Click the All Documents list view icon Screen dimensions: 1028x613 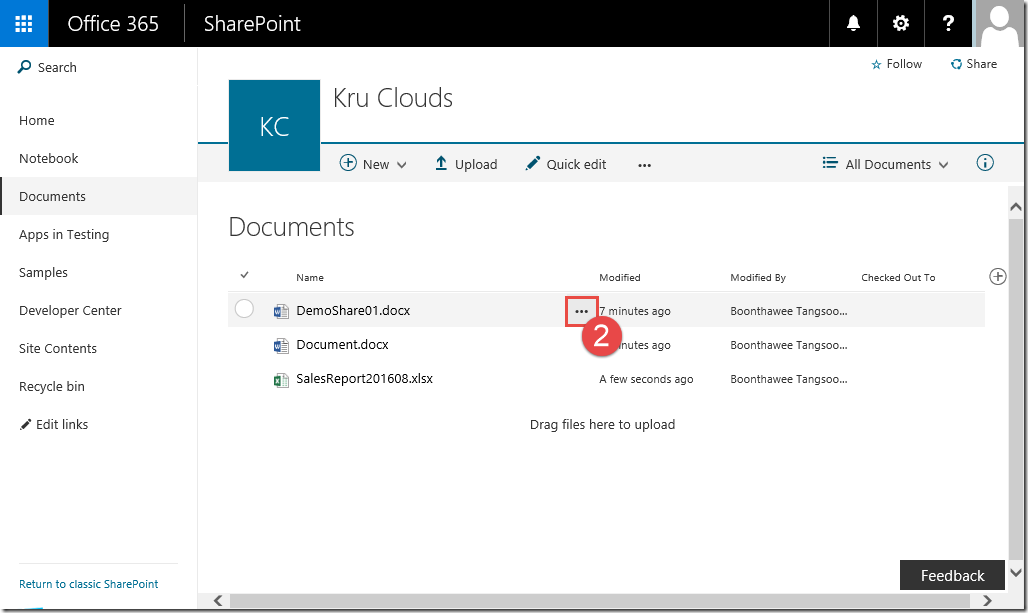pos(830,163)
